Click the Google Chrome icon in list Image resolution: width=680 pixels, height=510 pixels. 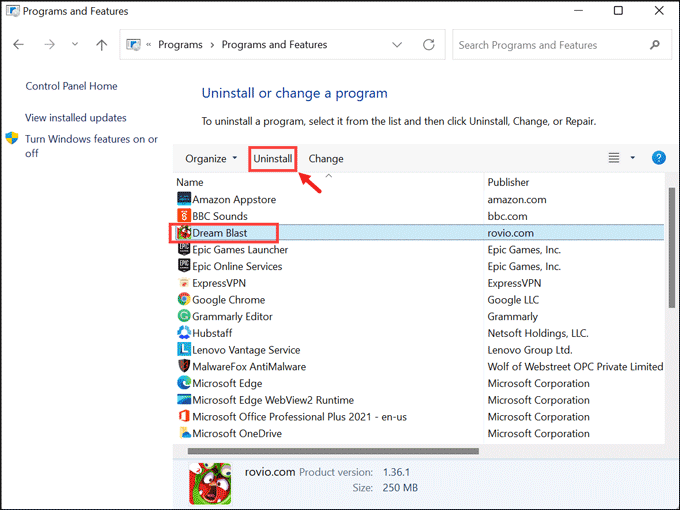(x=184, y=300)
